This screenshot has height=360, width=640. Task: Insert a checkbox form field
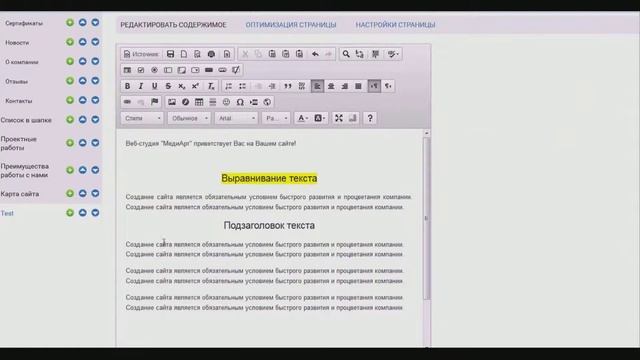141,70
